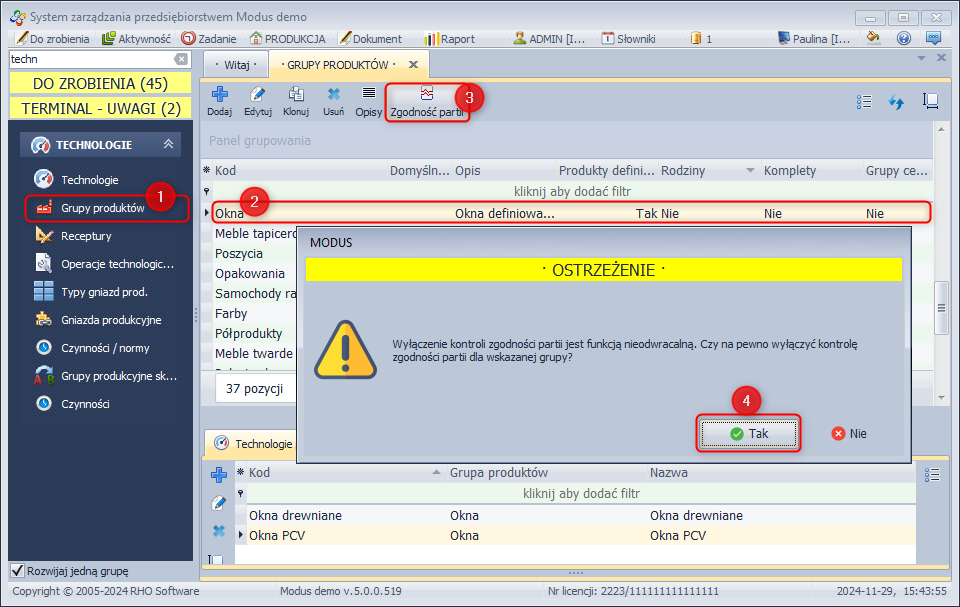This screenshot has height=607, width=960.
Task: Expand the Okna PCV row arrow
Action: (x=241, y=536)
